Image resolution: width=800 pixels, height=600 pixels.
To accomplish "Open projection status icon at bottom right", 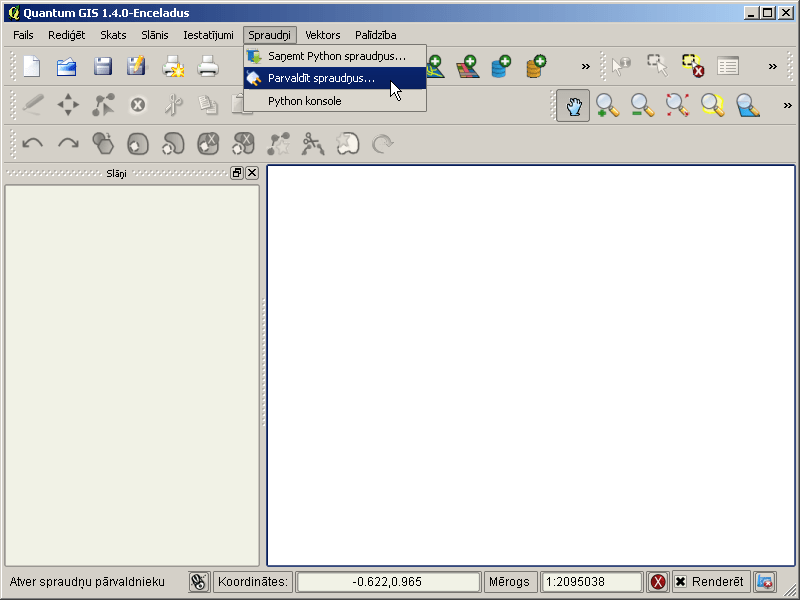I will pyautogui.click(x=764, y=582).
